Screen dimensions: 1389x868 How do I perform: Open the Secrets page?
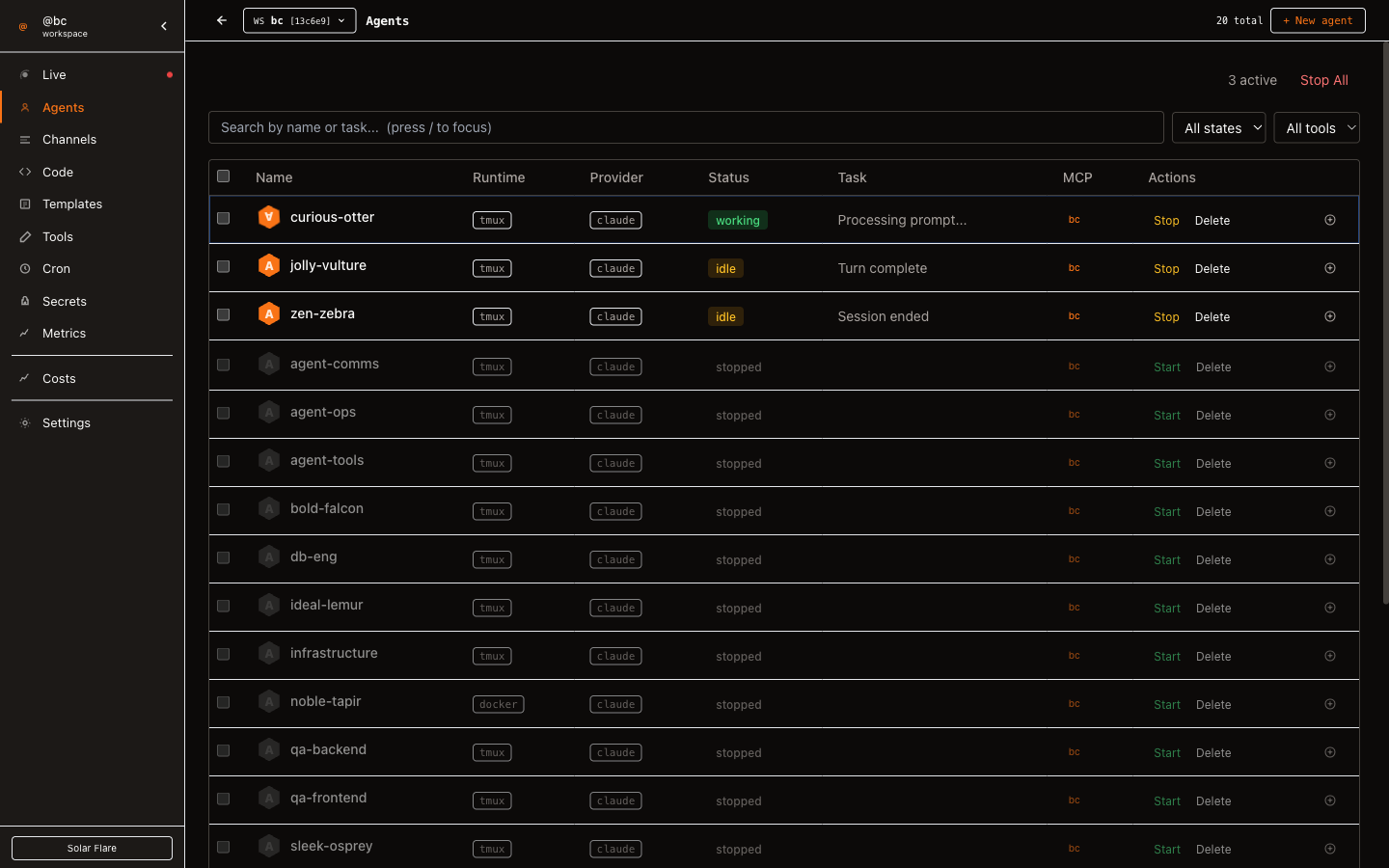click(x=93, y=301)
